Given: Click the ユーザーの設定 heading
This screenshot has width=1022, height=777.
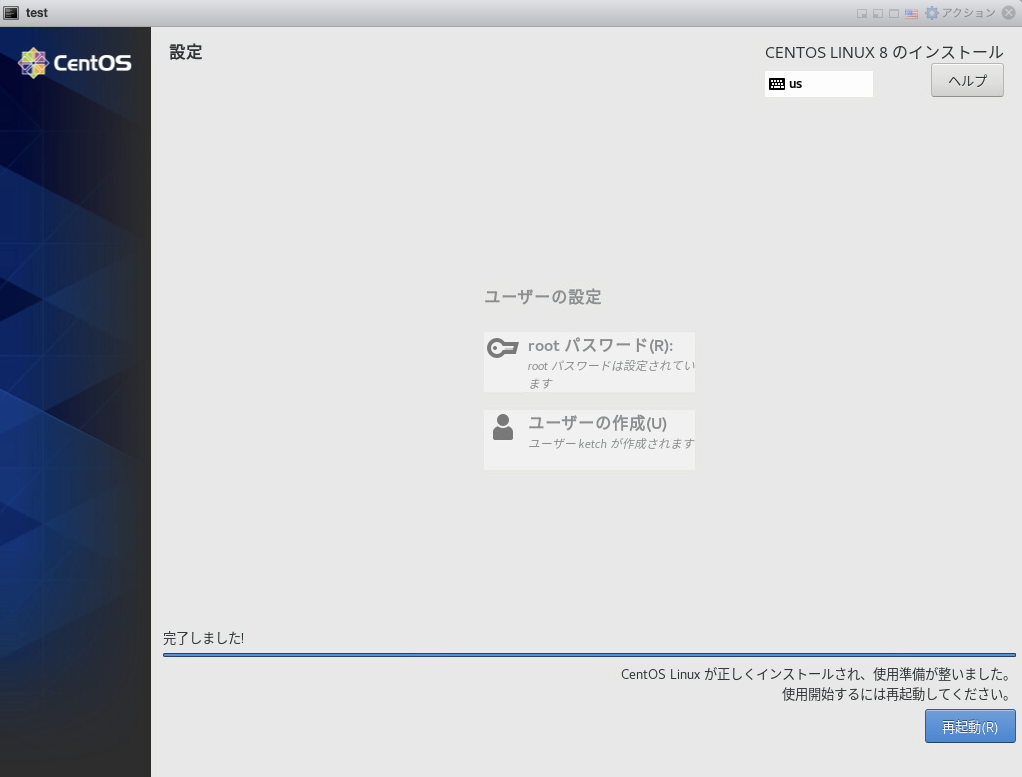Looking at the screenshot, I should 542,297.
